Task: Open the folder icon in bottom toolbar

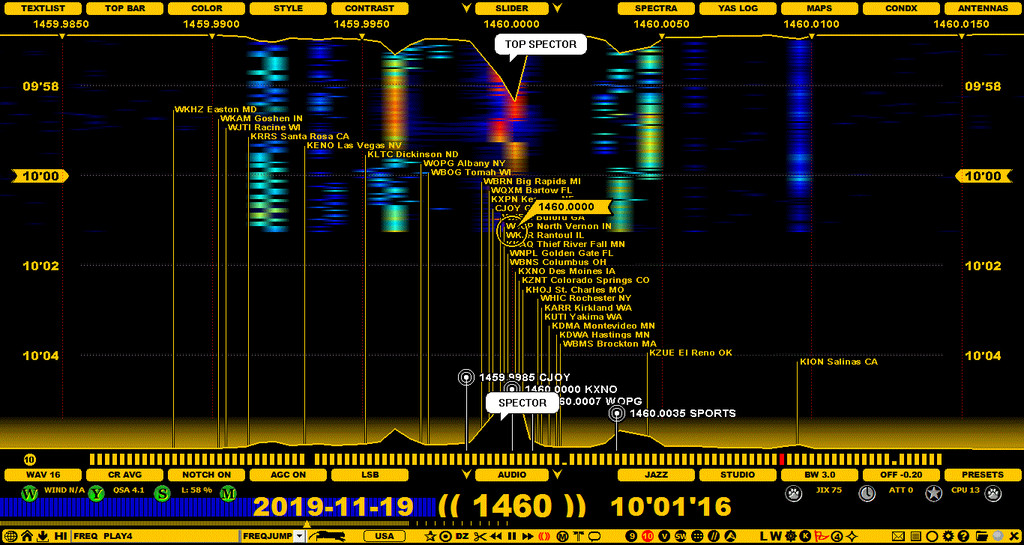Action: coord(981,536)
